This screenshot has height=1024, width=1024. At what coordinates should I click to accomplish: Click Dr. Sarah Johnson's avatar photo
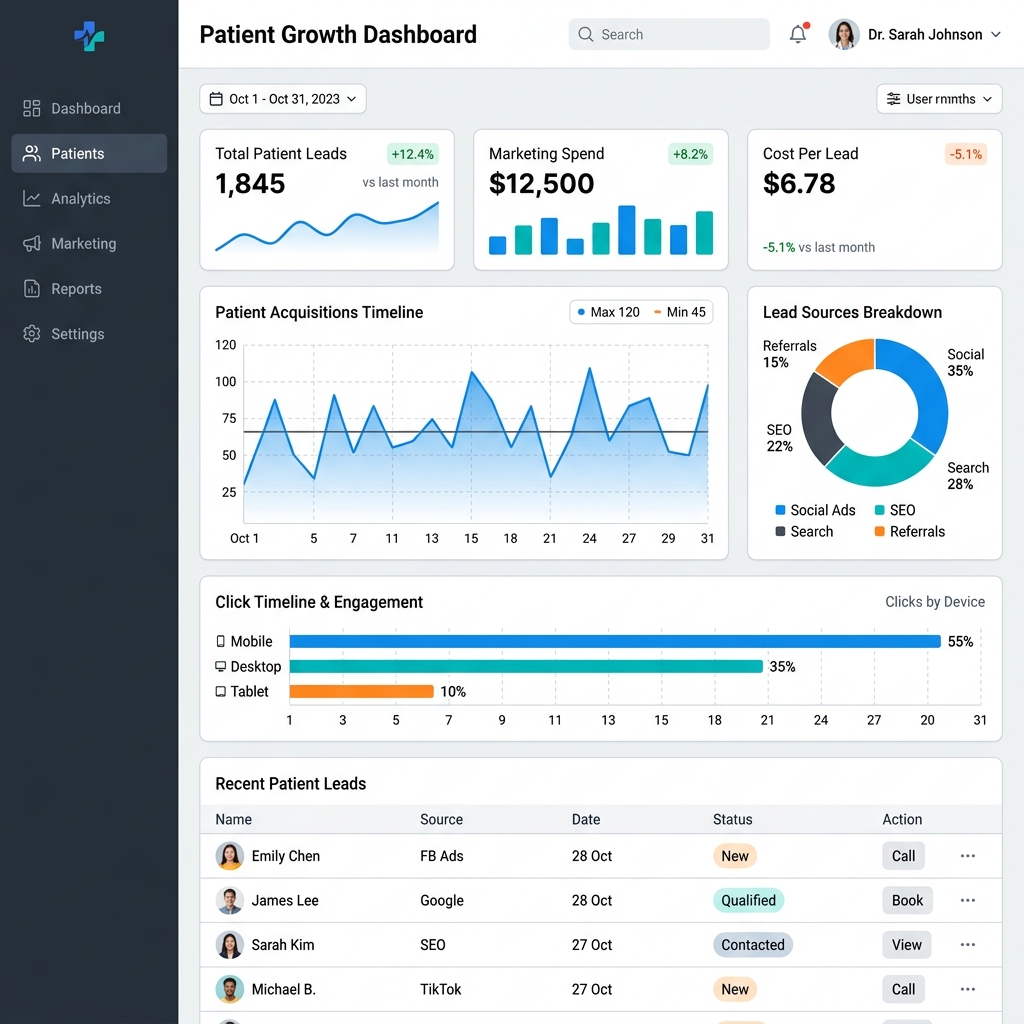tap(844, 34)
